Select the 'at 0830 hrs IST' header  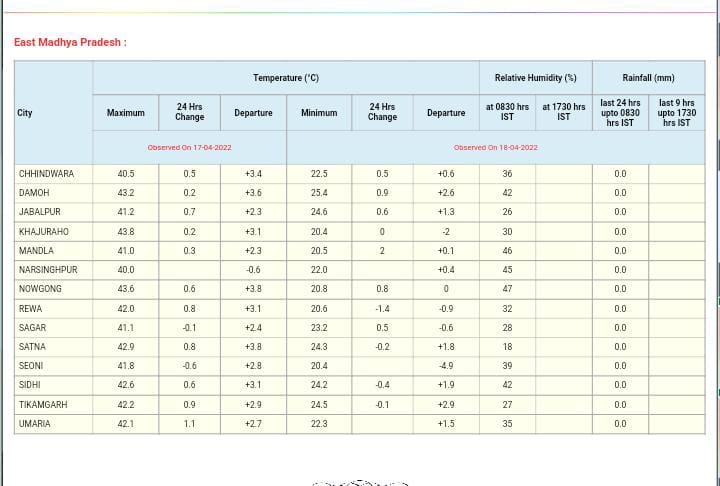point(507,112)
